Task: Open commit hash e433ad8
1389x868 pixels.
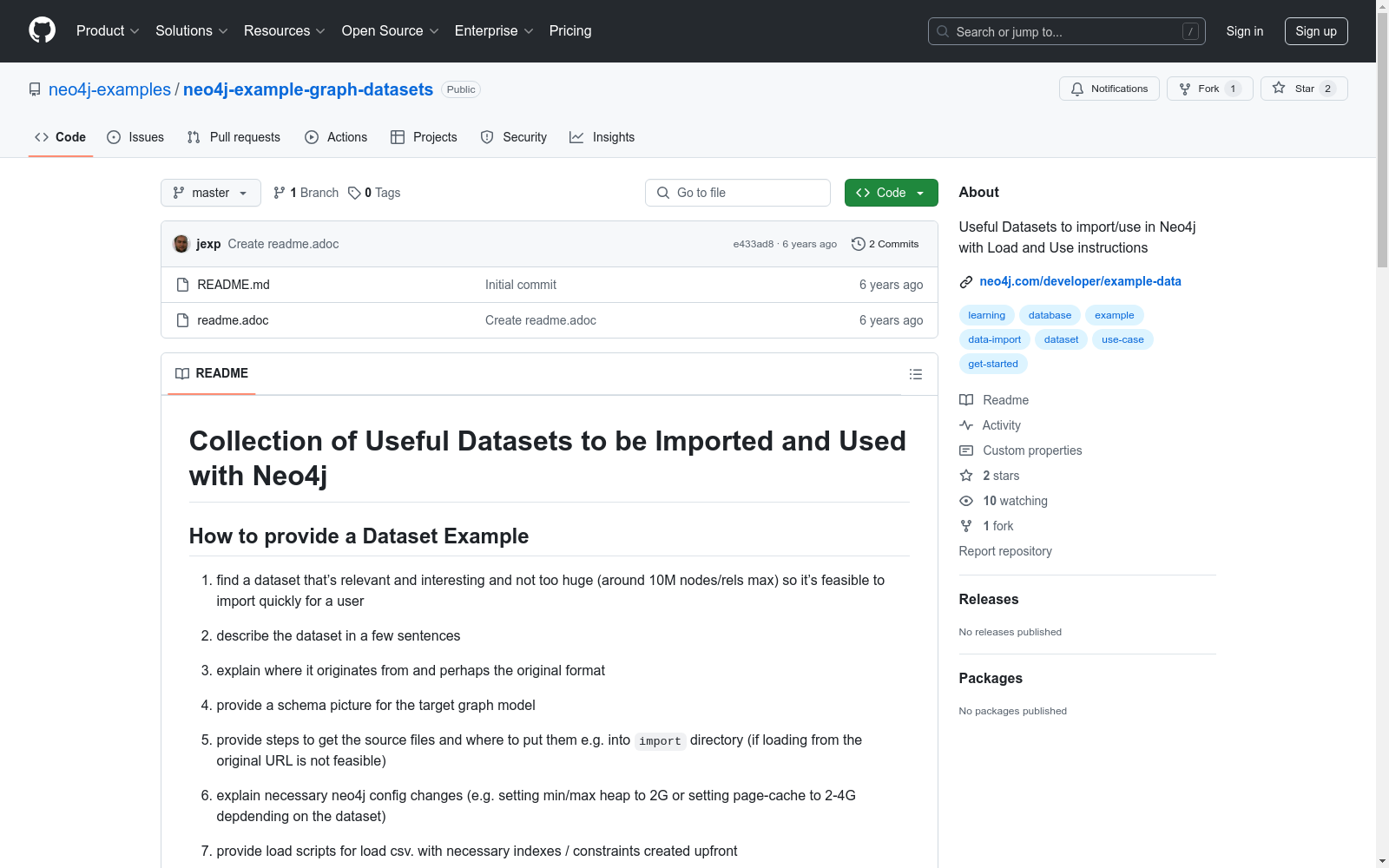Action: pos(754,244)
